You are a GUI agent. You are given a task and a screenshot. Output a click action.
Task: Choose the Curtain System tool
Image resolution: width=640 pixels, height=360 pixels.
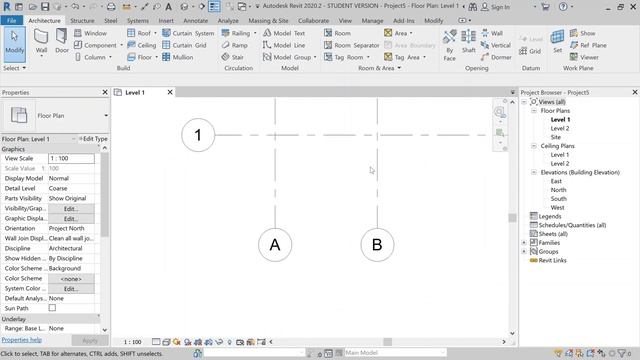(x=188, y=33)
